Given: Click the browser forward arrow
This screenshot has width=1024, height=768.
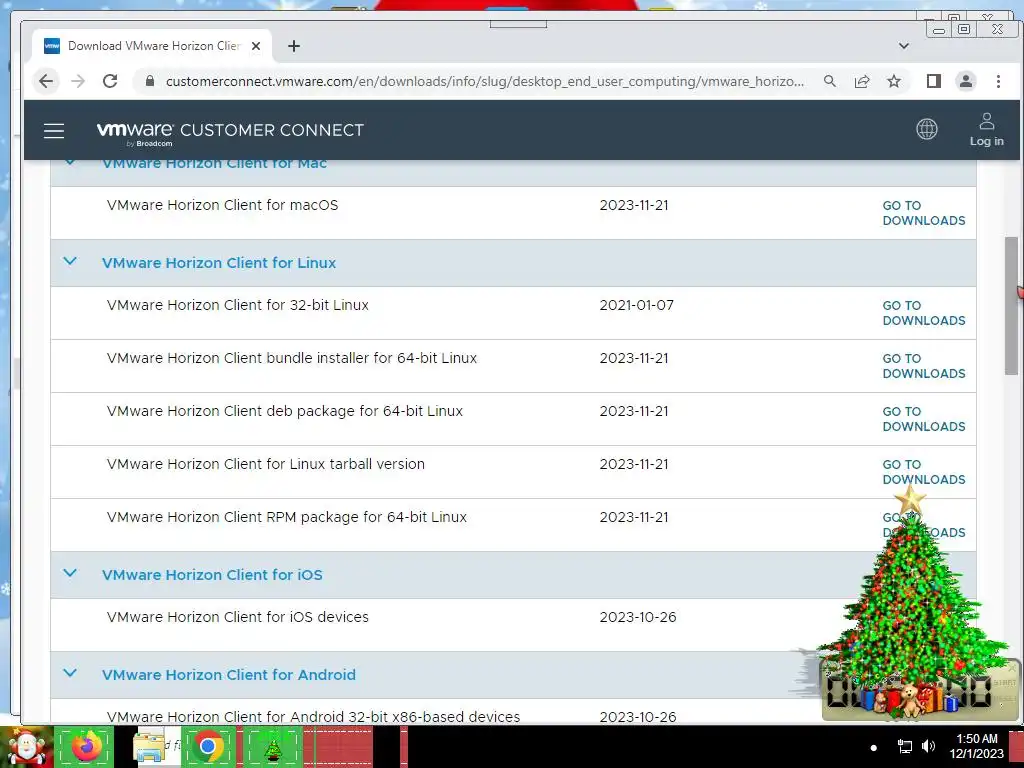Looking at the screenshot, I should coord(78,81).
